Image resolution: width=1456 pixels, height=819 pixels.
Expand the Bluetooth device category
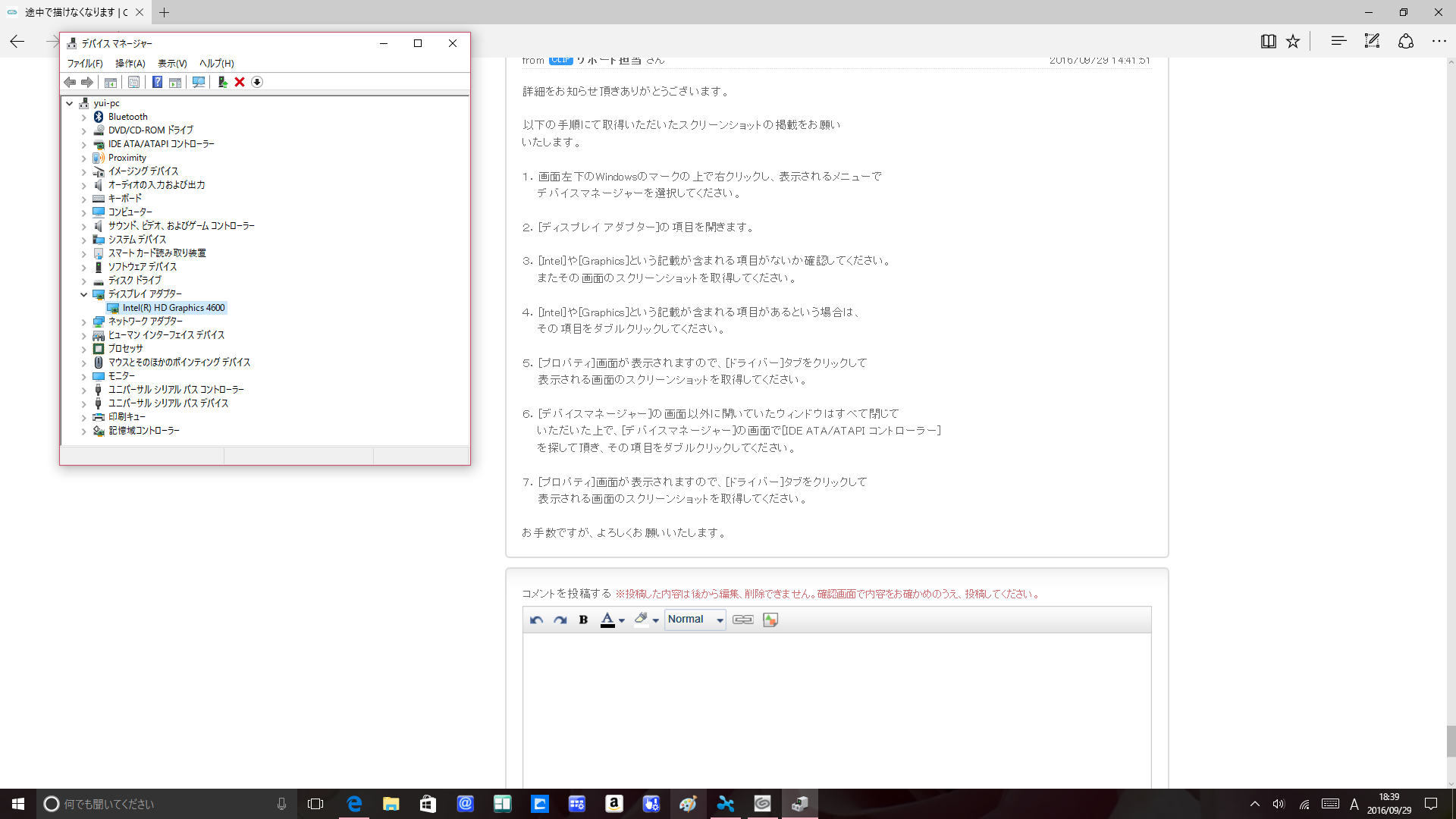click(x=84, y=118)
